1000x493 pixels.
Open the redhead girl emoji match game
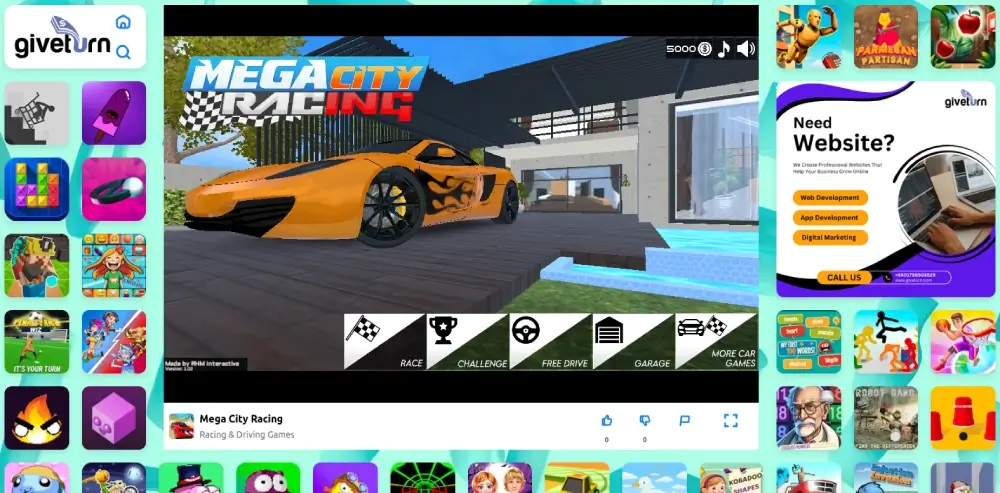[114, 265]
